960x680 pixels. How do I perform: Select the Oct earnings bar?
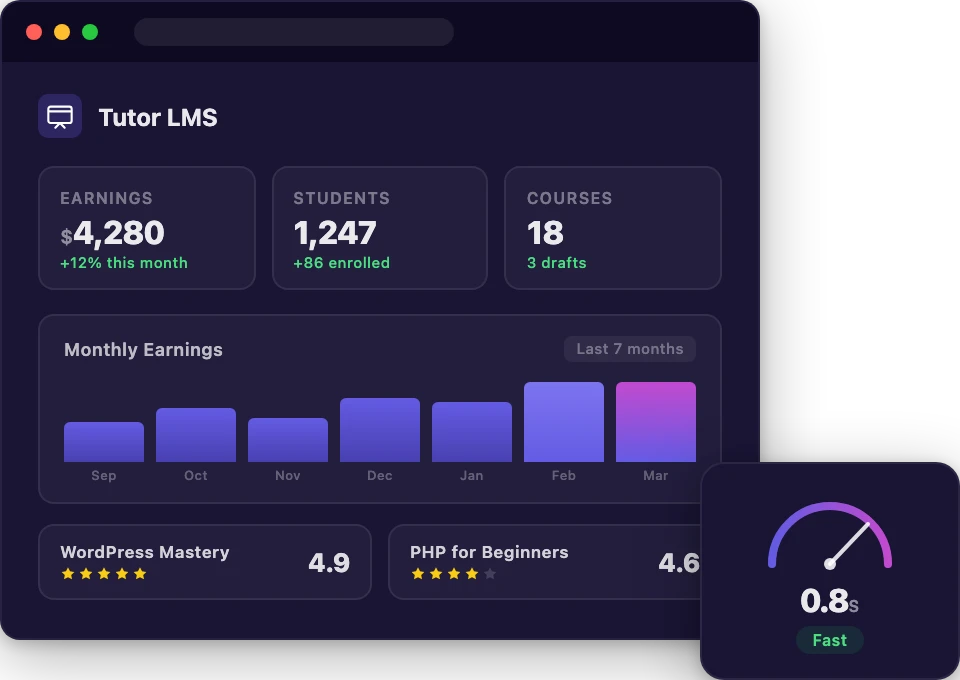[196, 435]
